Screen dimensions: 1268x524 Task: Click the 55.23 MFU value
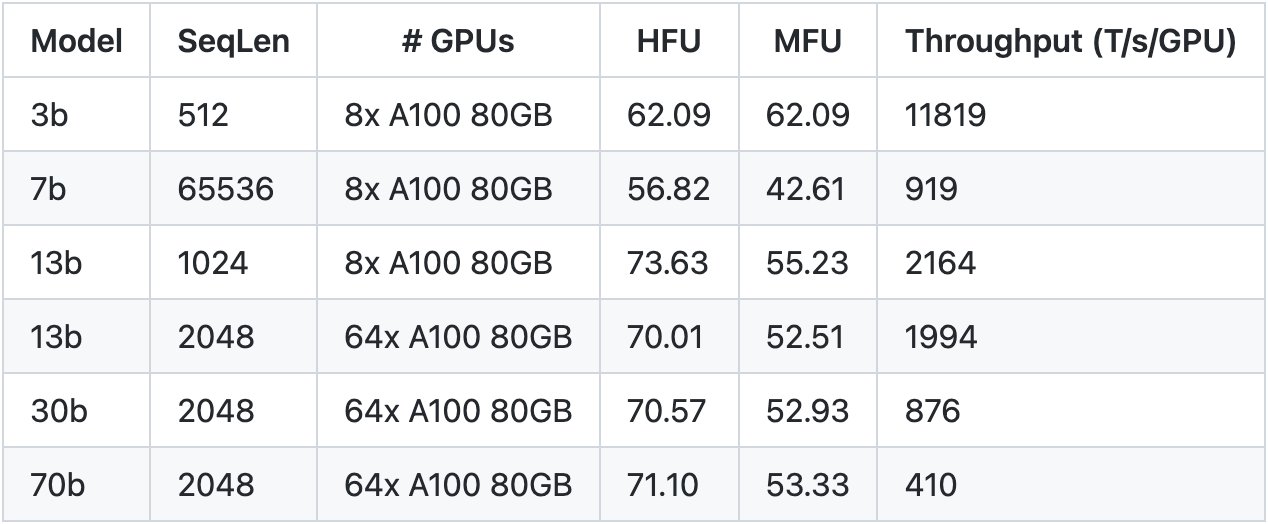click(x=808, y=263)
